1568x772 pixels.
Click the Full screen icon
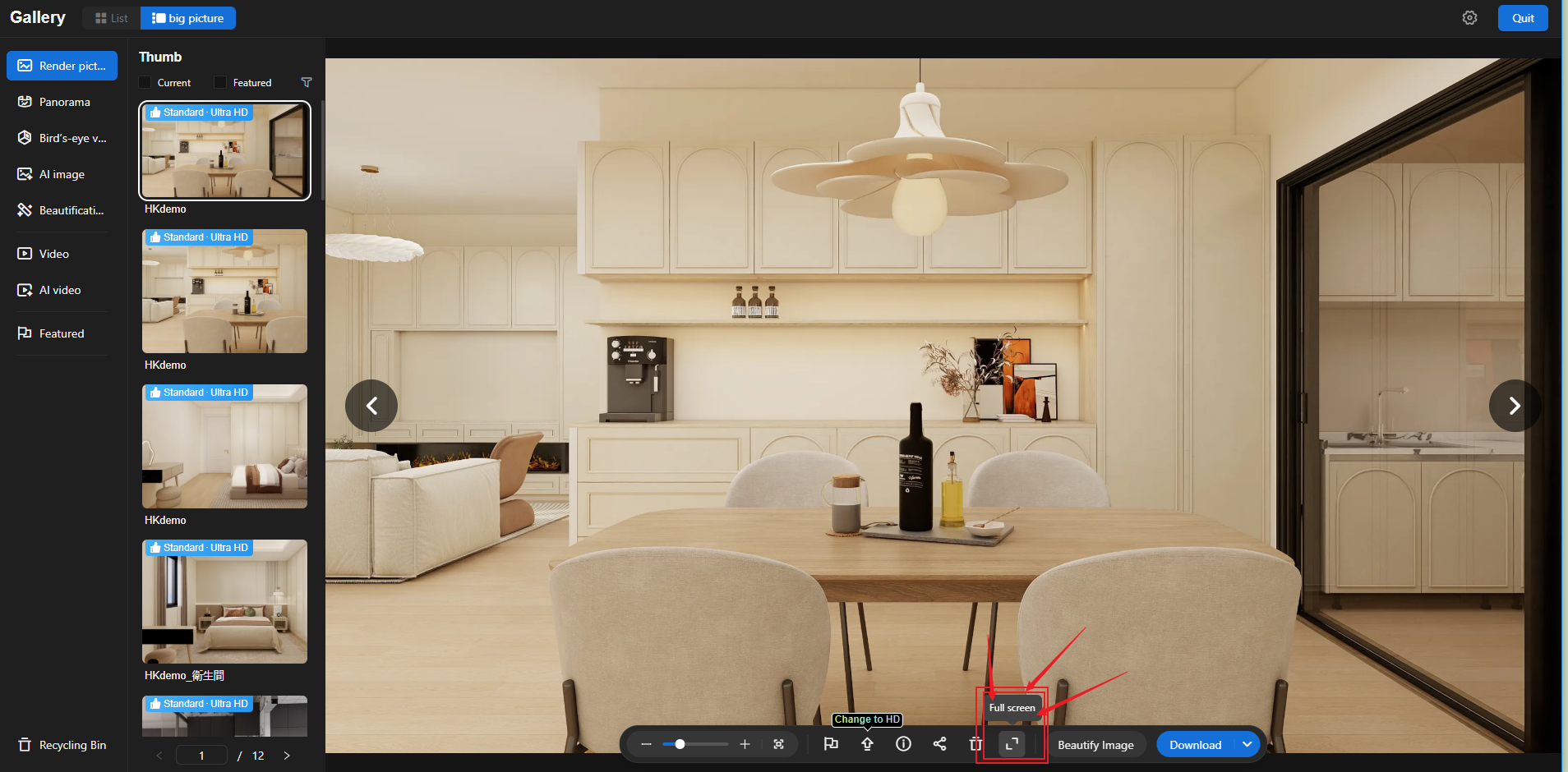(x=1012, y=744)
